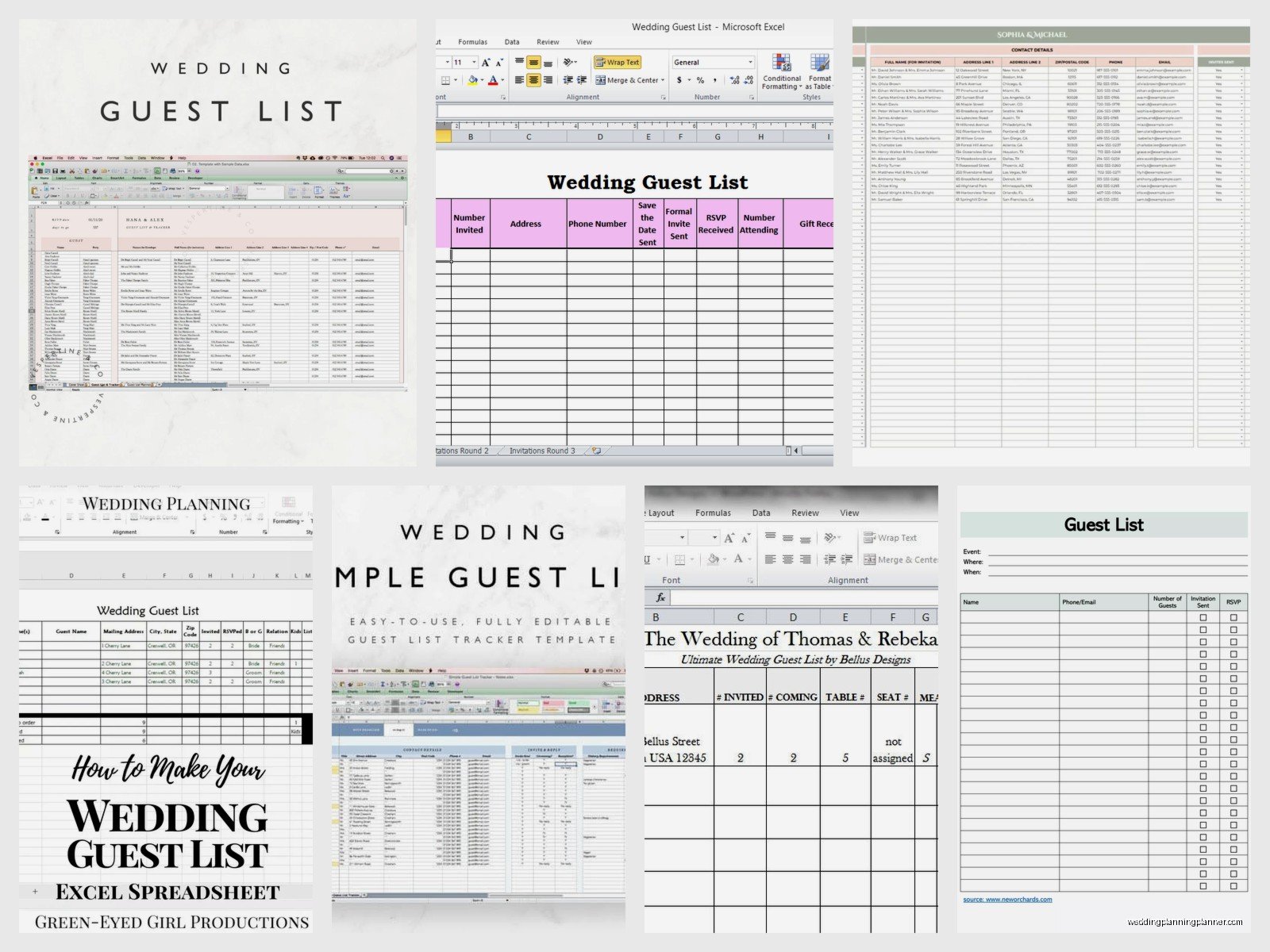1270x952 pixels.
Task: Click Grow Font in Wedding Guest List Excel ribbon
Action: pyautogui.click(x=486, y=63)
